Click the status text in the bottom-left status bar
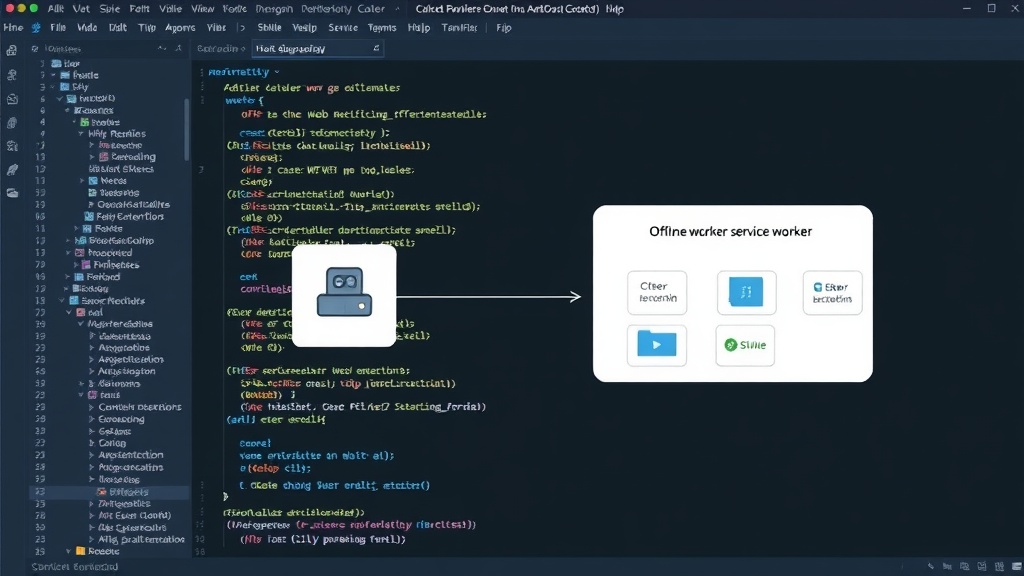This screenshot has height=576, width=1024. pos(74,567)
